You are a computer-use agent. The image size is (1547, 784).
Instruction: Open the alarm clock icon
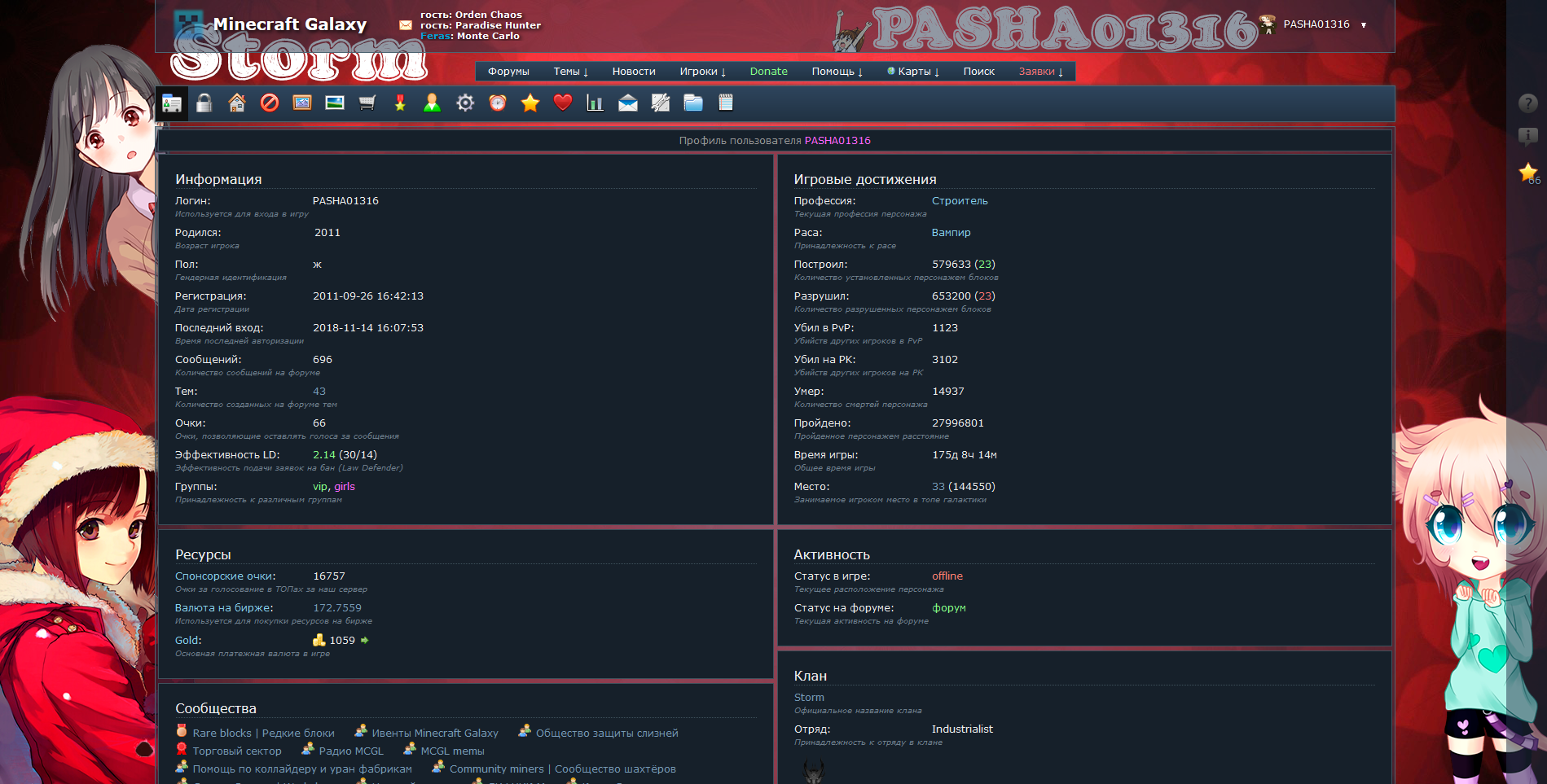click(498, 103)
